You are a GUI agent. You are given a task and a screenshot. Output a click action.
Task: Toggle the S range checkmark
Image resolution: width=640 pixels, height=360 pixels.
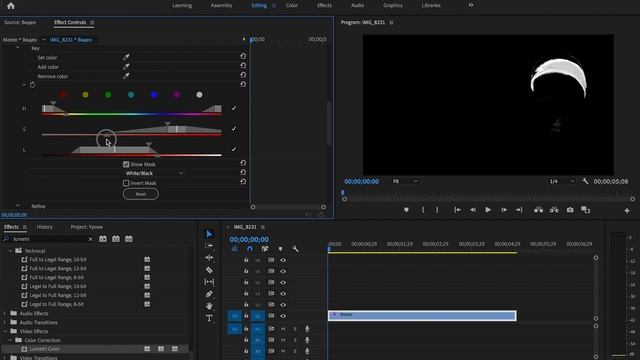coord(234,129)
